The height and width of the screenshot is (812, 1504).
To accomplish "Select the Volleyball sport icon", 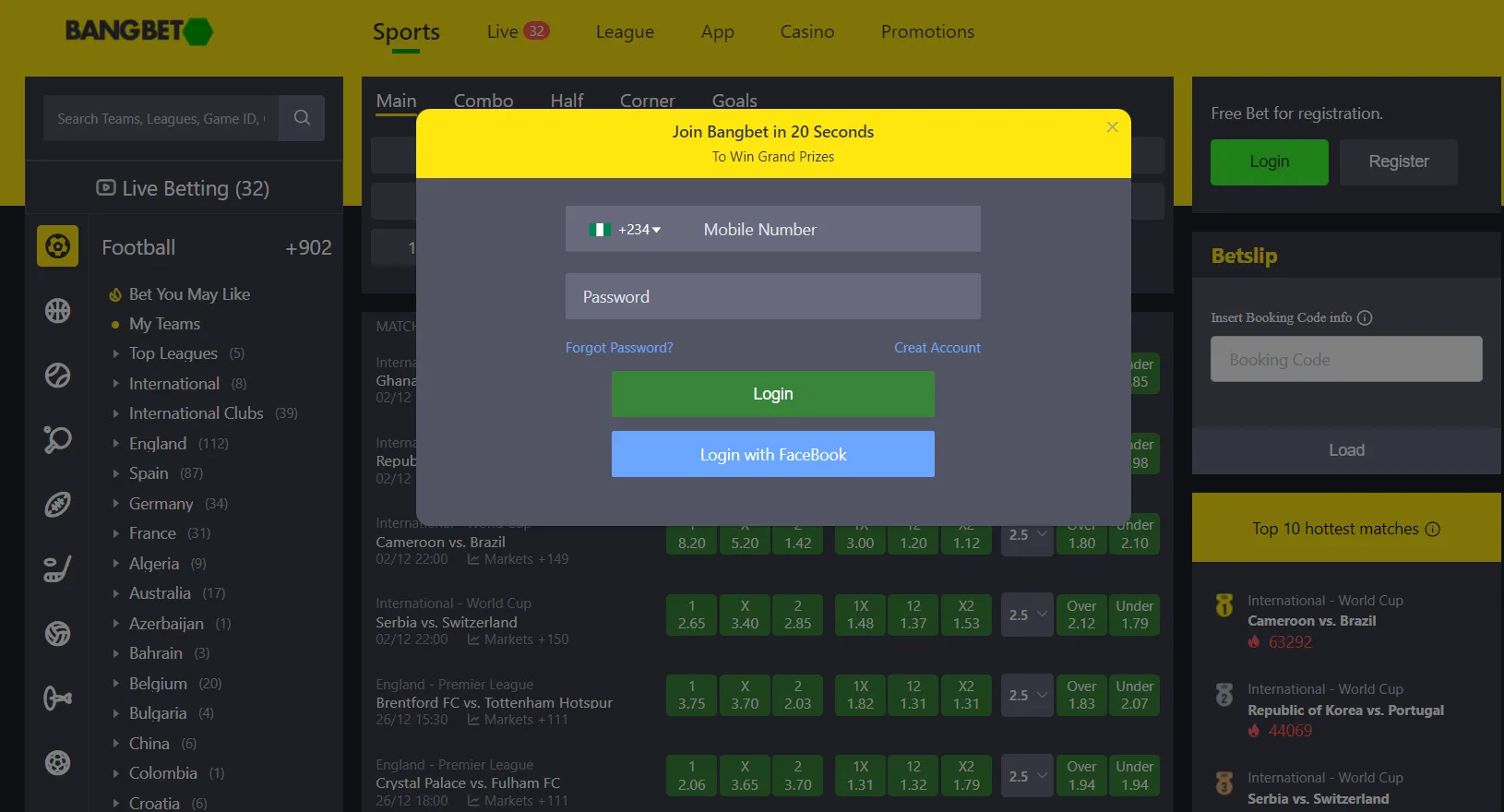I will [x=57, y=634].
